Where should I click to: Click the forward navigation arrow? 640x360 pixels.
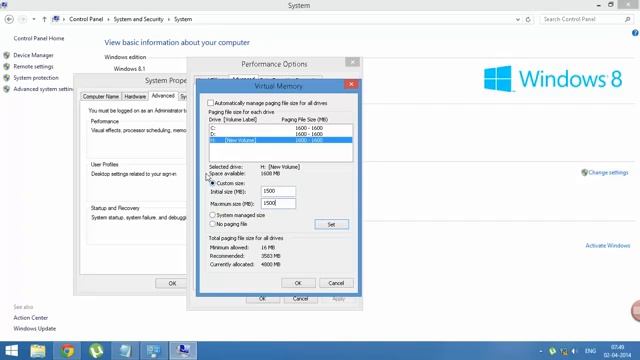click(22, 19)
